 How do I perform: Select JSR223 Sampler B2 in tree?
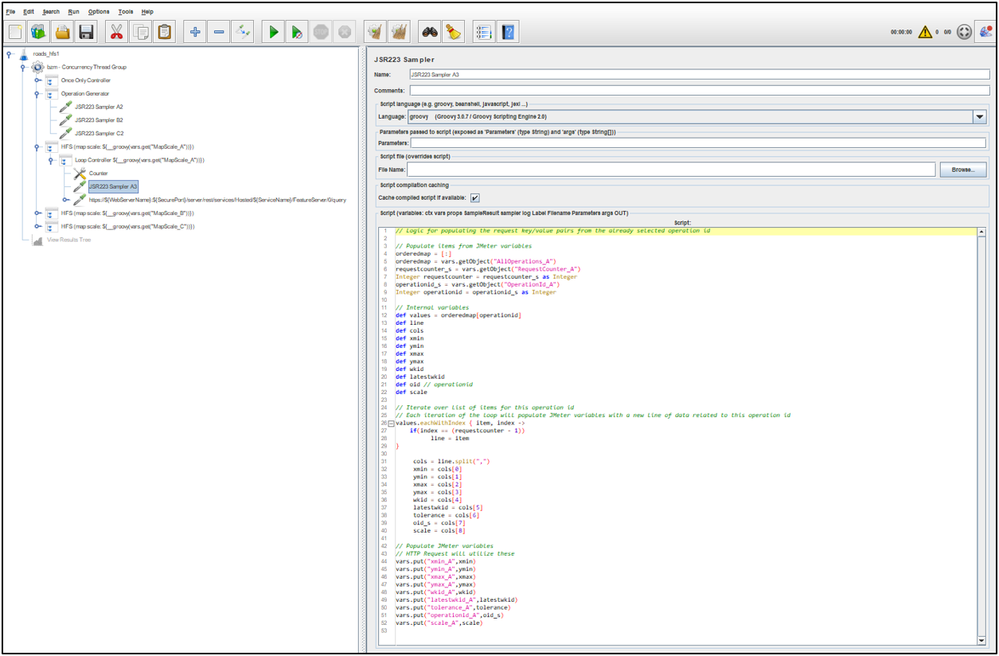click(98, 120)
